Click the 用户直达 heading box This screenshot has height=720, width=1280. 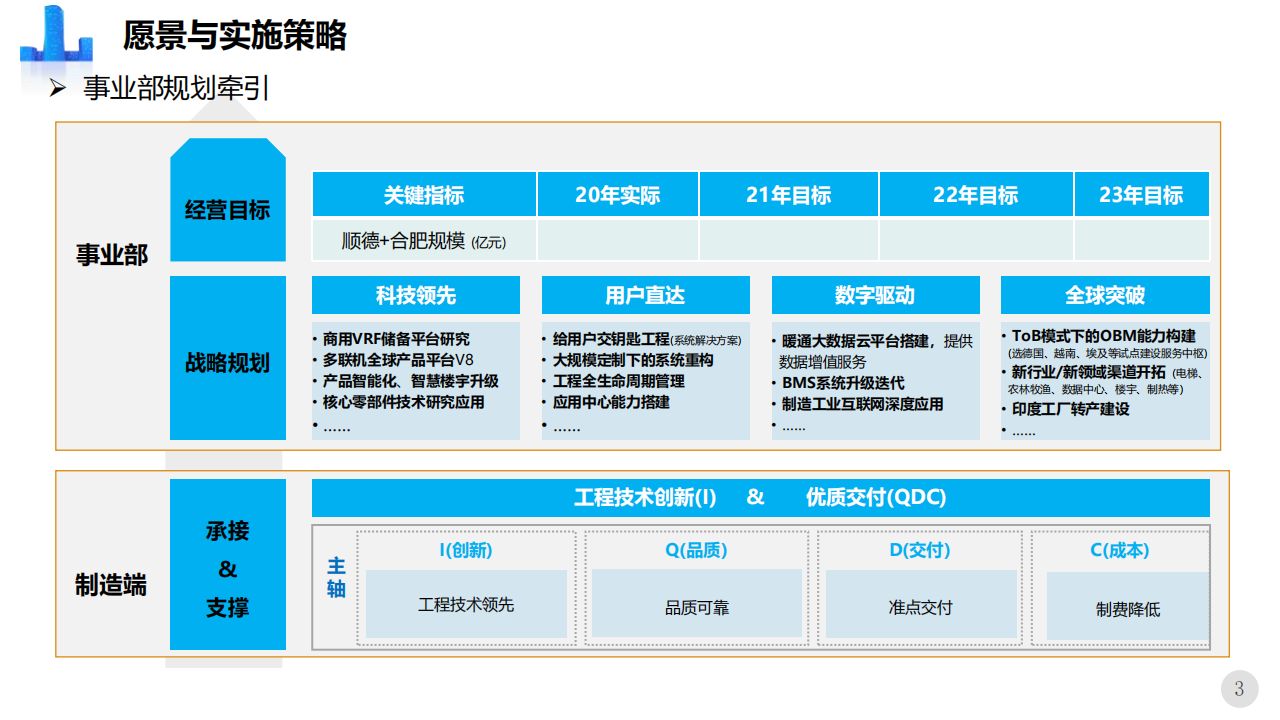(x=646, y=295)
